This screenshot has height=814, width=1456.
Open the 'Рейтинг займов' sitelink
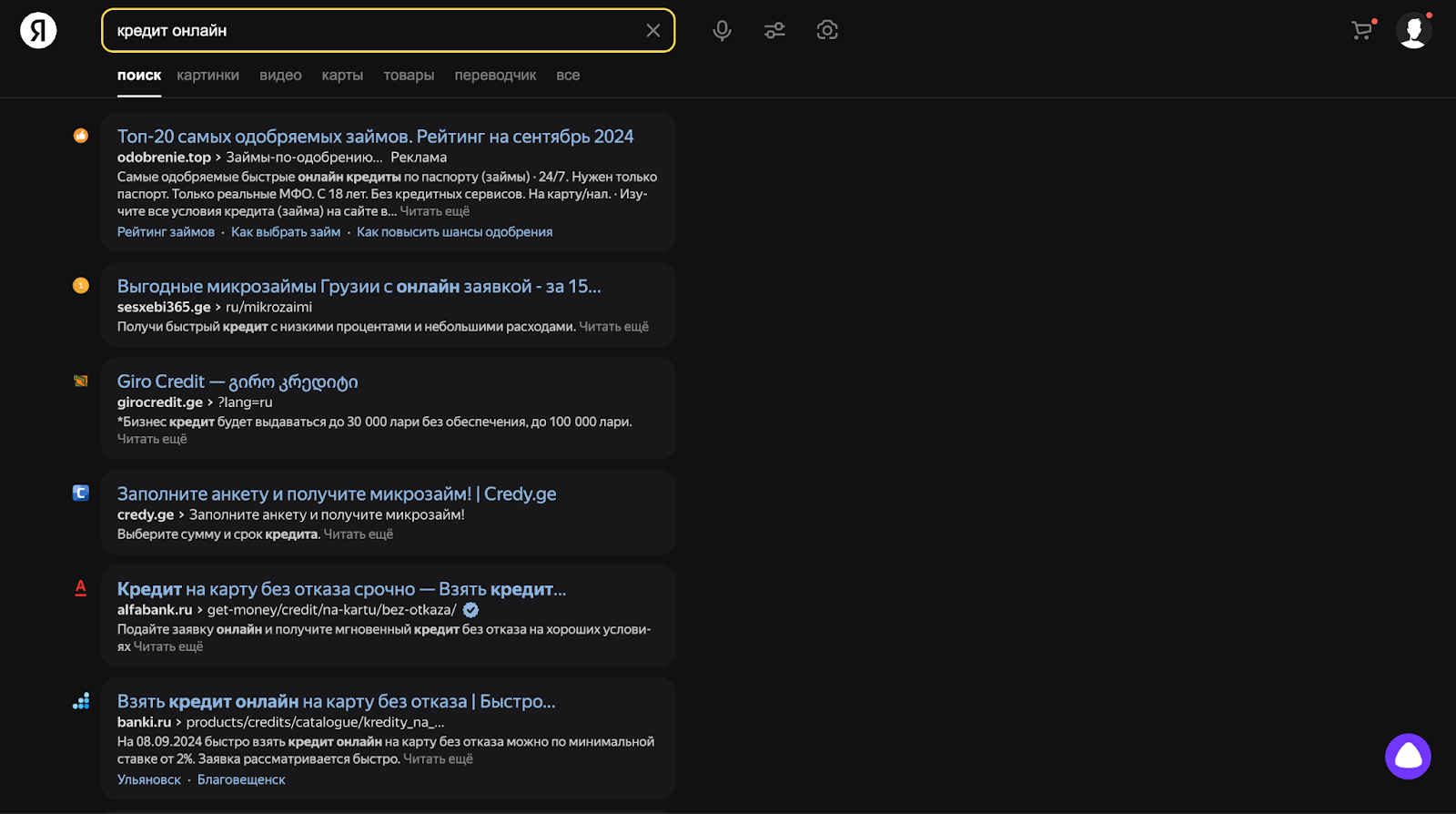point(166,232)
